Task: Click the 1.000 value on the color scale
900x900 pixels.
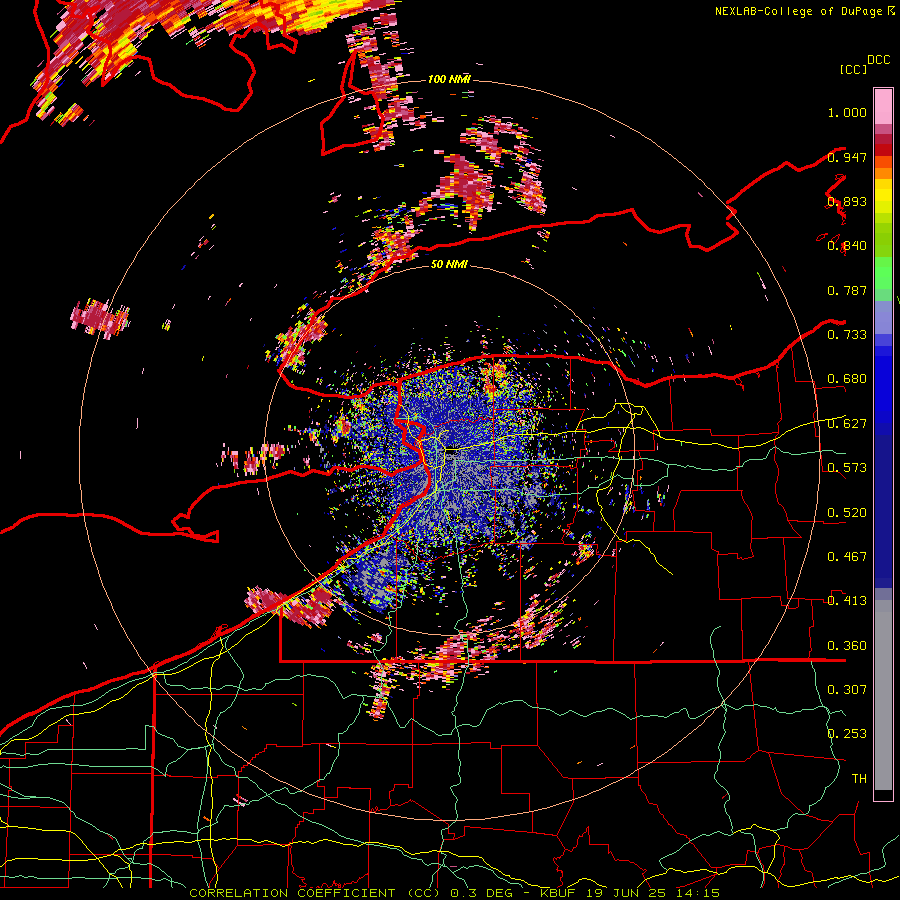Action: [x=847, y=112]
